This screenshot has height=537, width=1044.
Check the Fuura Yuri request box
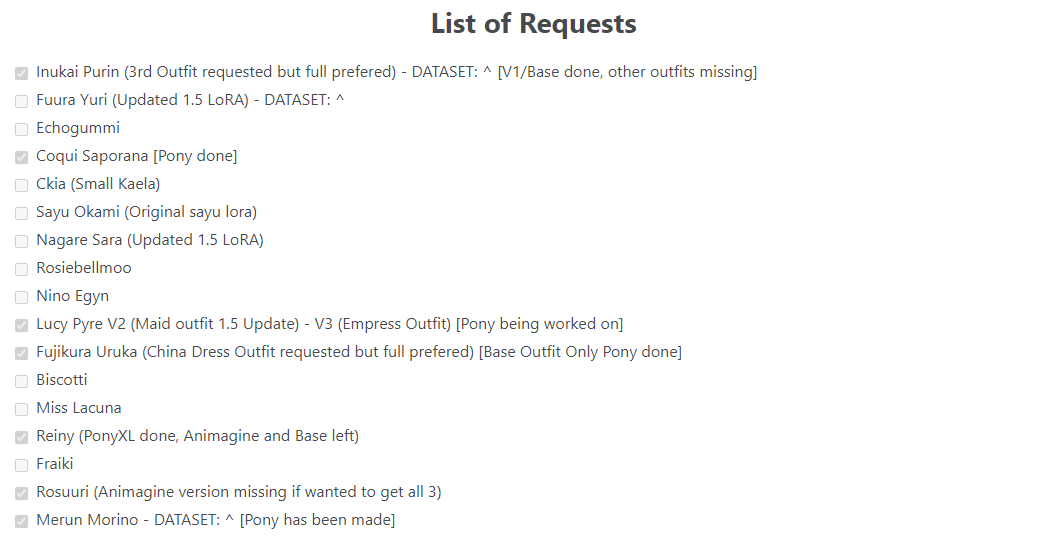pos(21,100)
